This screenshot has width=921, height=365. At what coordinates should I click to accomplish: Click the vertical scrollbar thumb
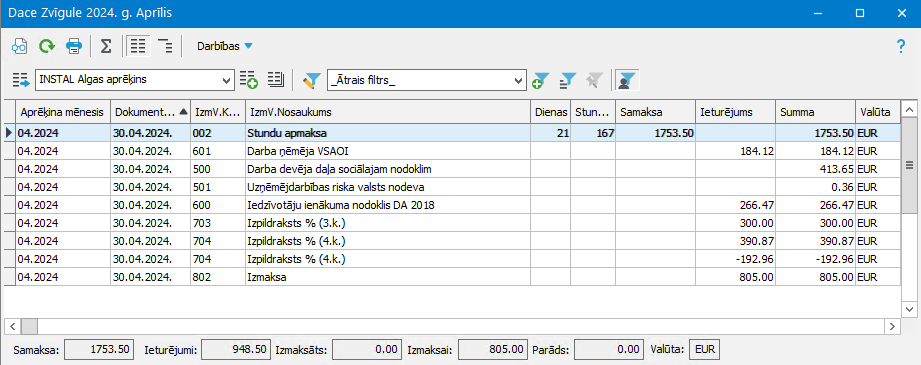coord(909,166)
